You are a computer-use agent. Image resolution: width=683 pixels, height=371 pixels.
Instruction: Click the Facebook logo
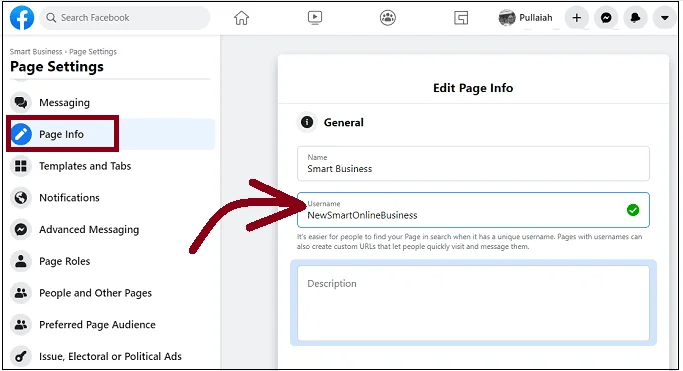tap(22, 18)
